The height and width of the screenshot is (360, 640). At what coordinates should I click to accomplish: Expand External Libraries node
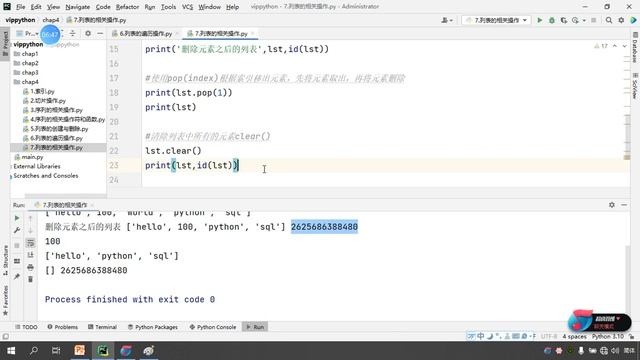(x=37, y=167)
